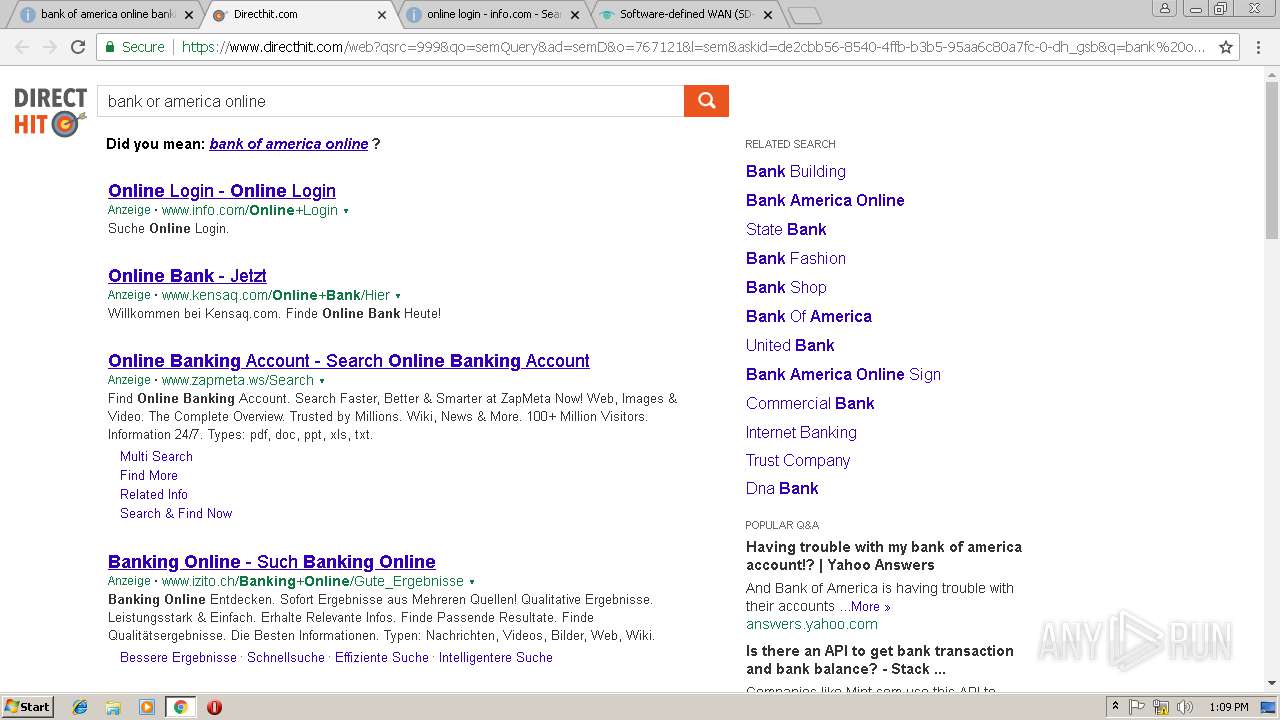Bookmark this page with the star icon
The width and height of the screenshot is (1280, 720).
(1226, 47)
